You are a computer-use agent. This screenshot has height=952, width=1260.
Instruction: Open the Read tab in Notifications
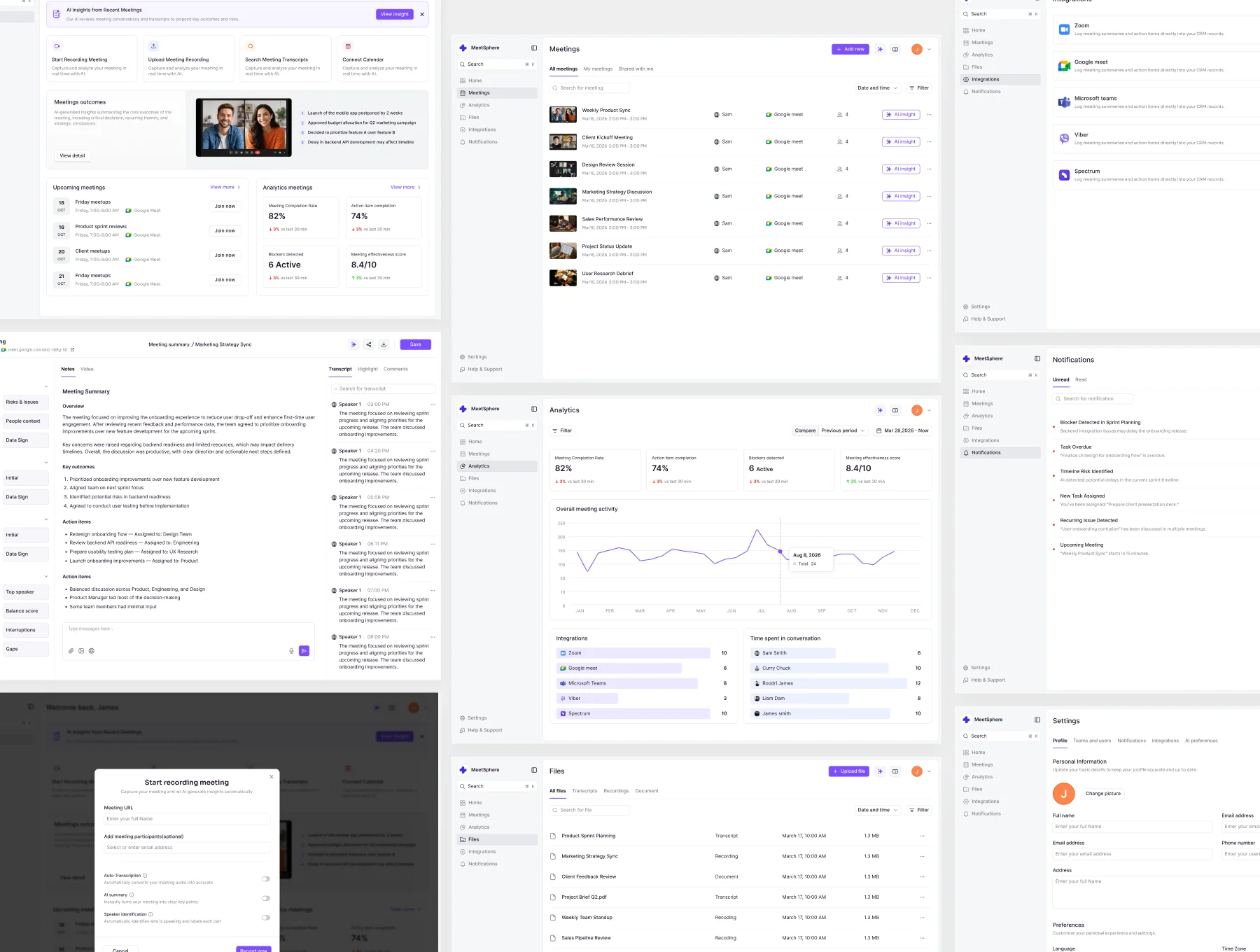(x=1081, y=379)
